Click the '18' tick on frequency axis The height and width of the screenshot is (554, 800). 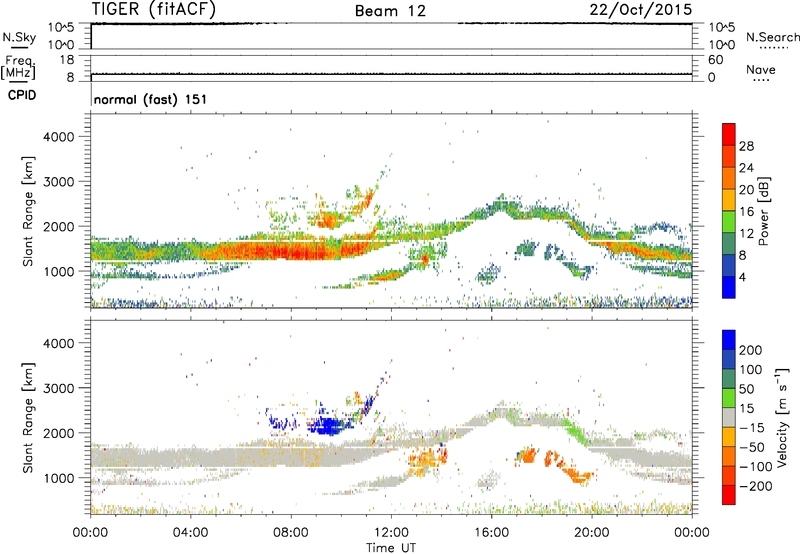(x=67, y=60)
